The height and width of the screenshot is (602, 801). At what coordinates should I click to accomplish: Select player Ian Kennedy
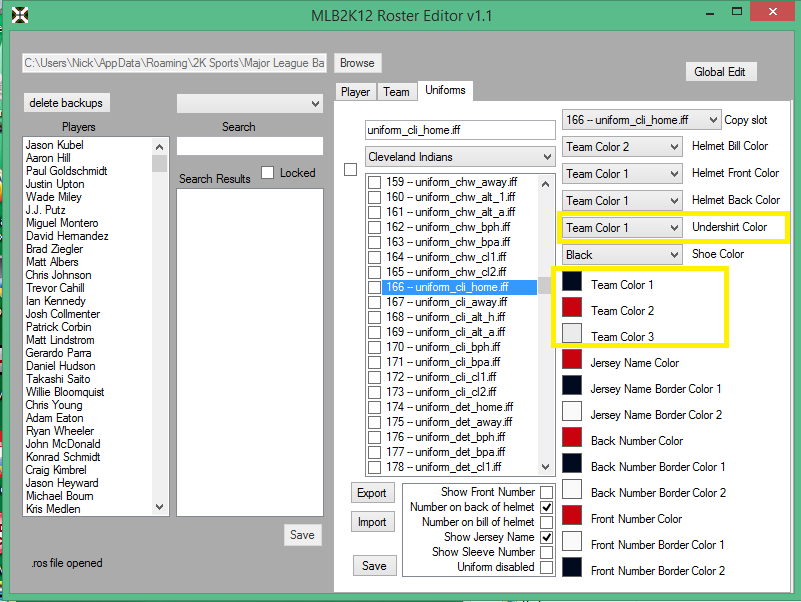pos(56,301)
